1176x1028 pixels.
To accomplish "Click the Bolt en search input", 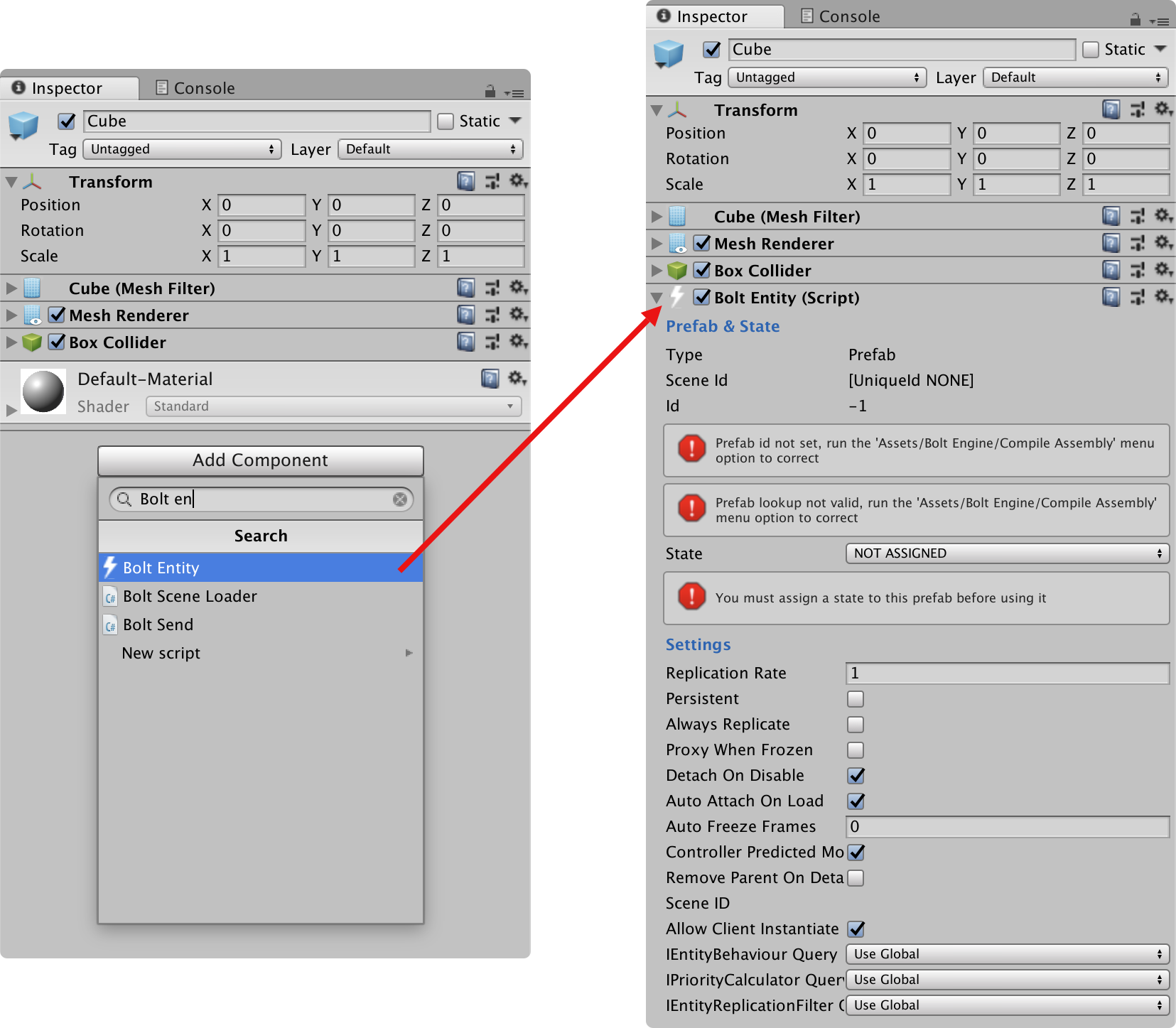I will pos(261,499).
